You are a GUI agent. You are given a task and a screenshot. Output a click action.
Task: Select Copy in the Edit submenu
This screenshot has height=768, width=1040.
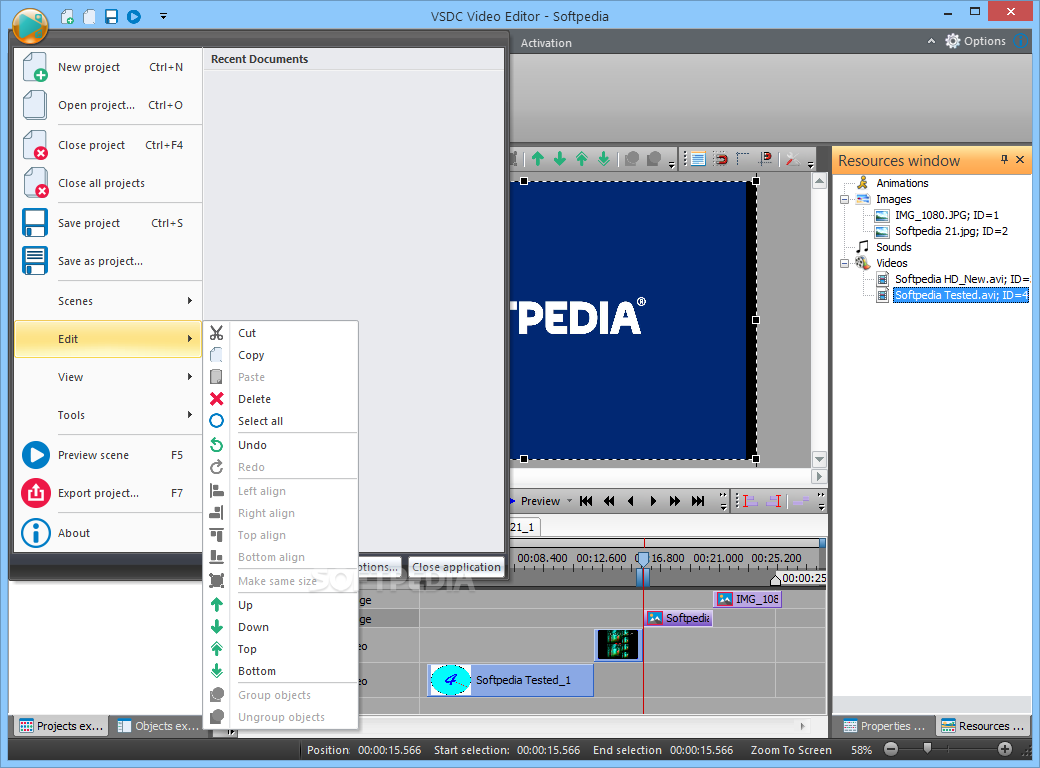click(281, 355)
